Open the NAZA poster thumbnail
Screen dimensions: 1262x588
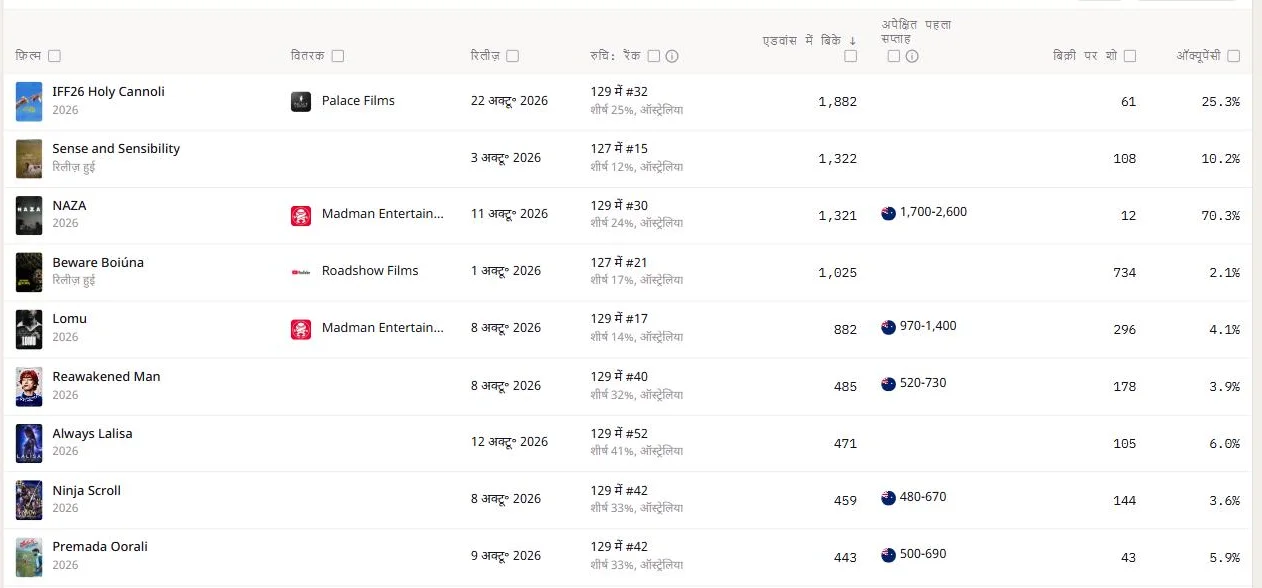(29, 216)
